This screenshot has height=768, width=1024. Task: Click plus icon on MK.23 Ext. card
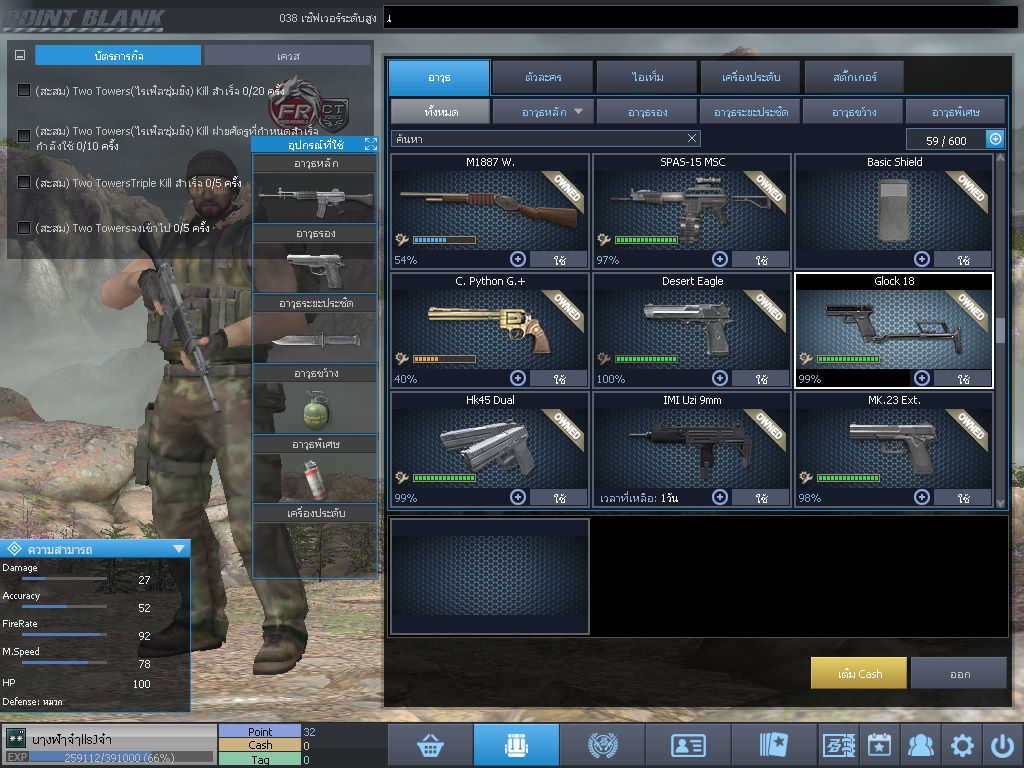click(x=921, y=497)
